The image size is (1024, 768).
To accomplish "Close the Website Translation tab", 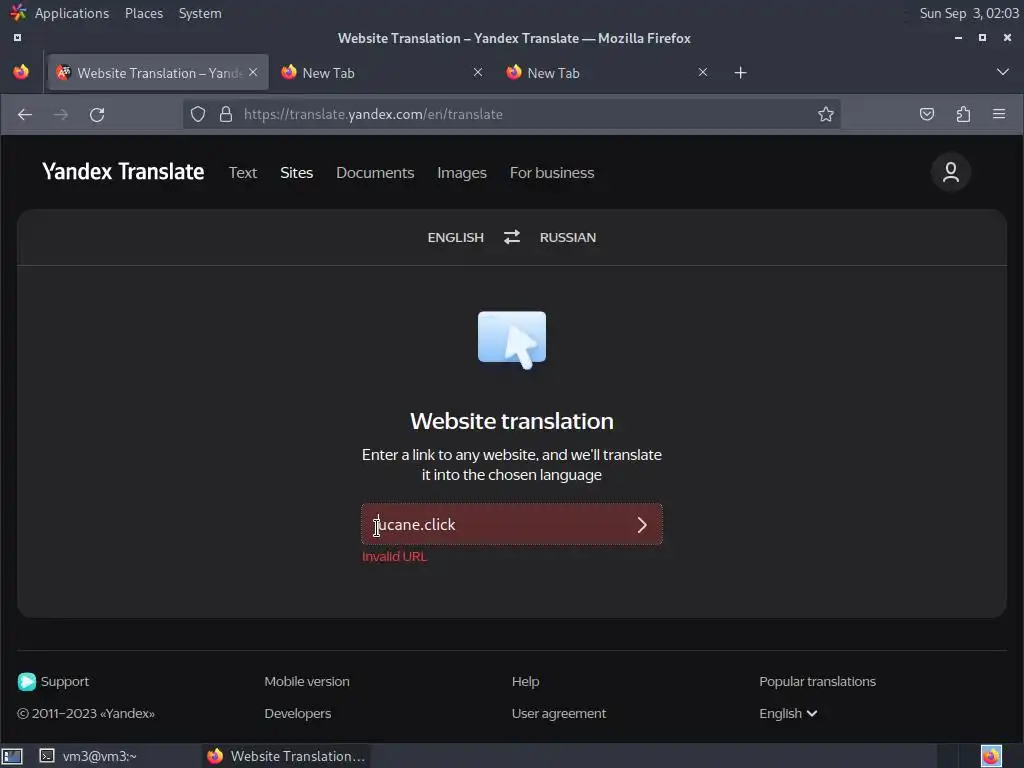I will pos(253,72).
